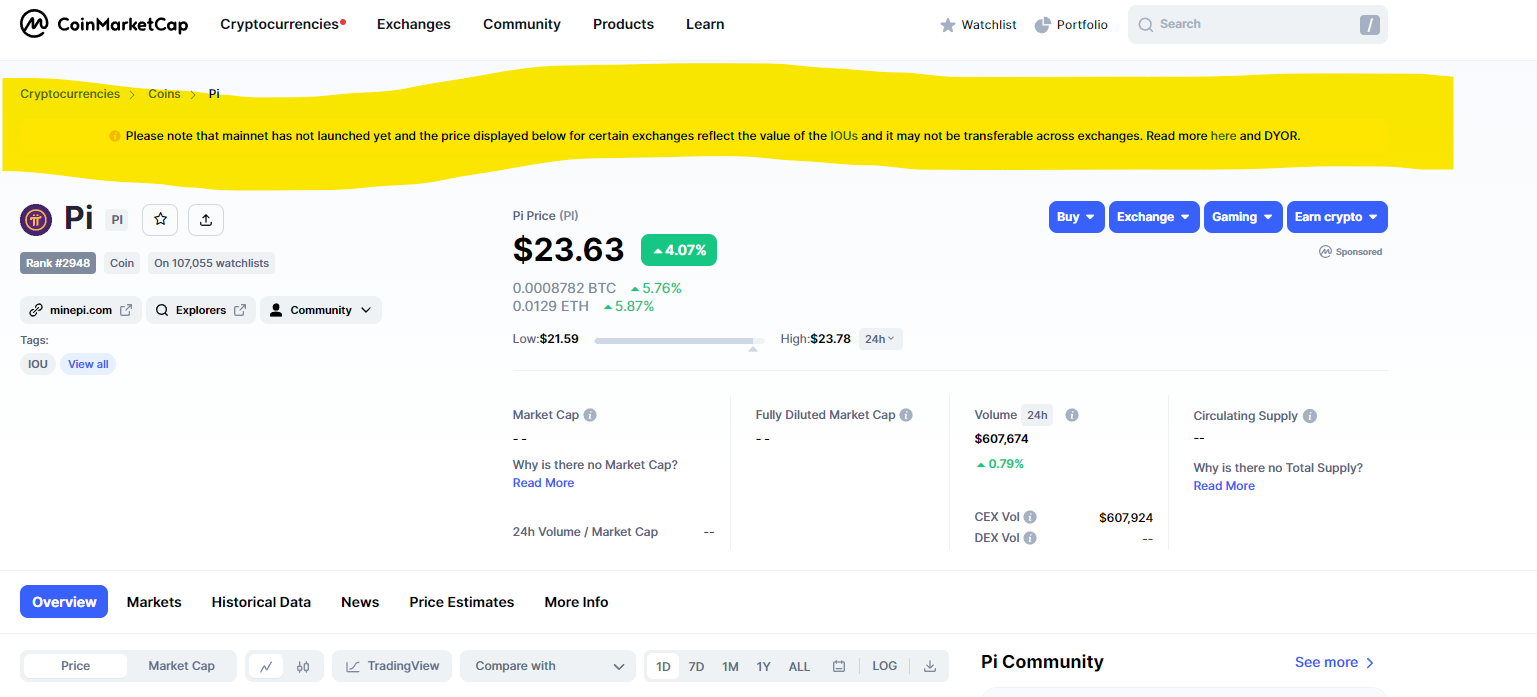Select the ALL chart range
Screen dimensions: 1537x697
tap(799, 666)
